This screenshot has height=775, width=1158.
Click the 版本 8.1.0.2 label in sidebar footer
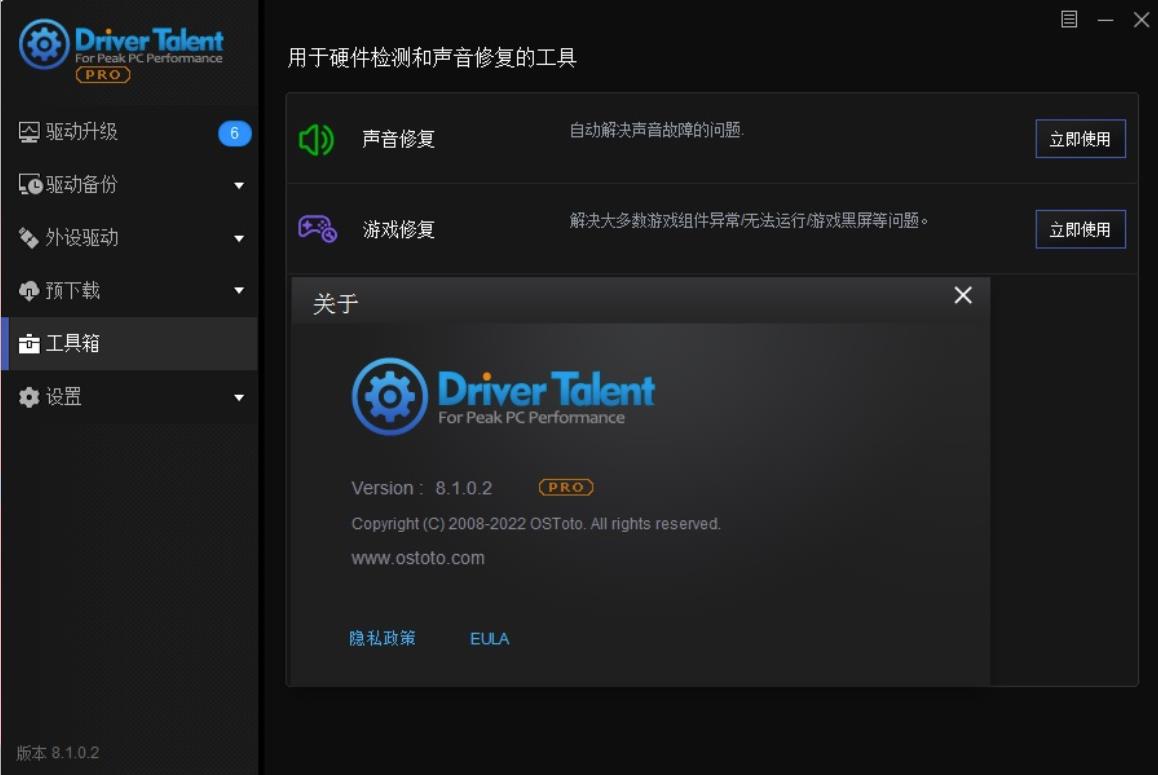tap(58, 753)
